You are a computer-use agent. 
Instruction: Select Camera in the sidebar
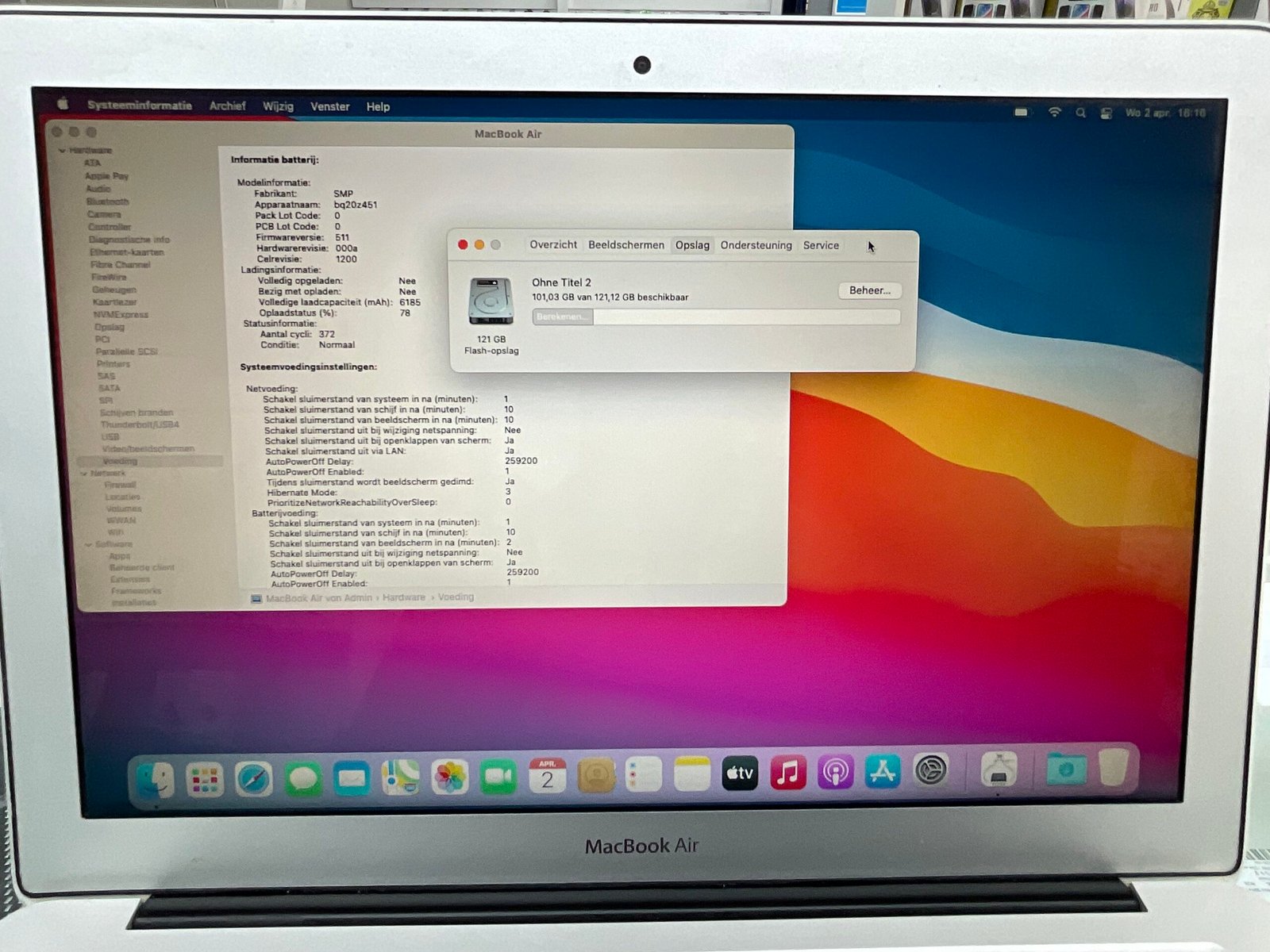point(104,214)
